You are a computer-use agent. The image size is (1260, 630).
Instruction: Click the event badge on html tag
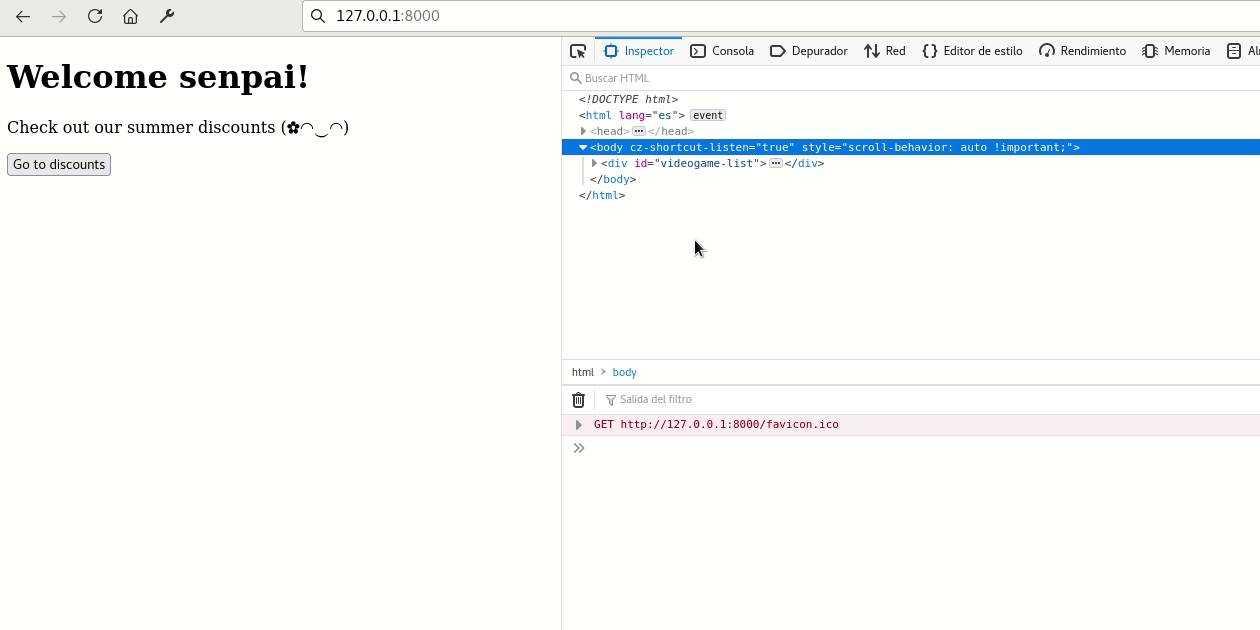pos(708,115)
